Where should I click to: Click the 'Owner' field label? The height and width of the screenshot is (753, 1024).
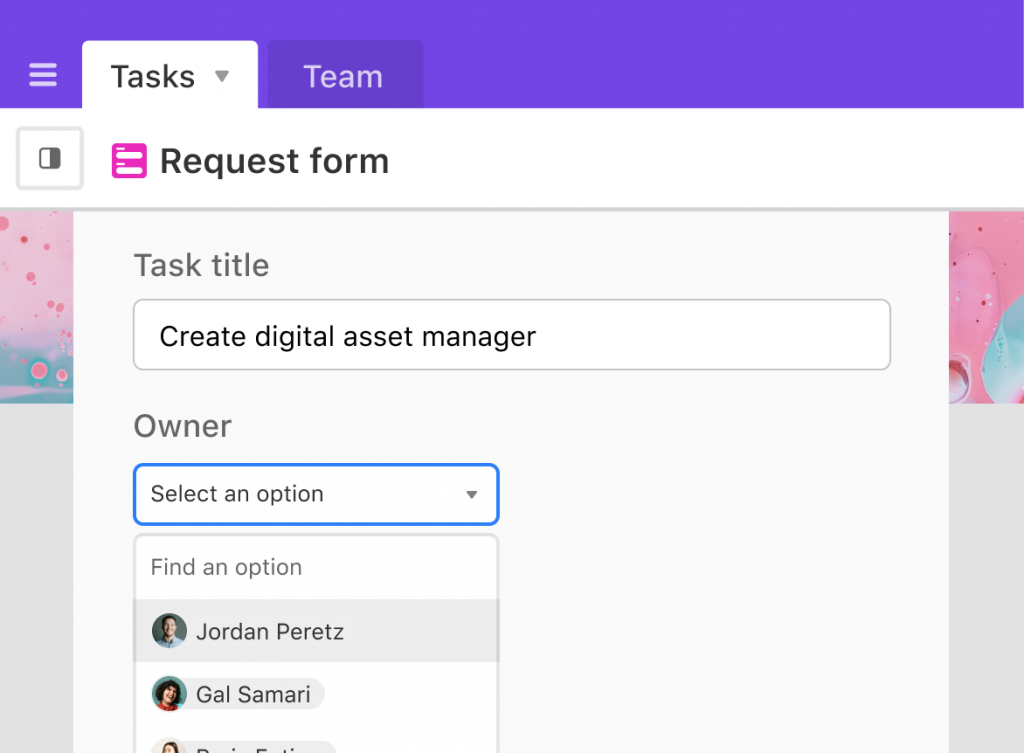[x=182, y=427]
